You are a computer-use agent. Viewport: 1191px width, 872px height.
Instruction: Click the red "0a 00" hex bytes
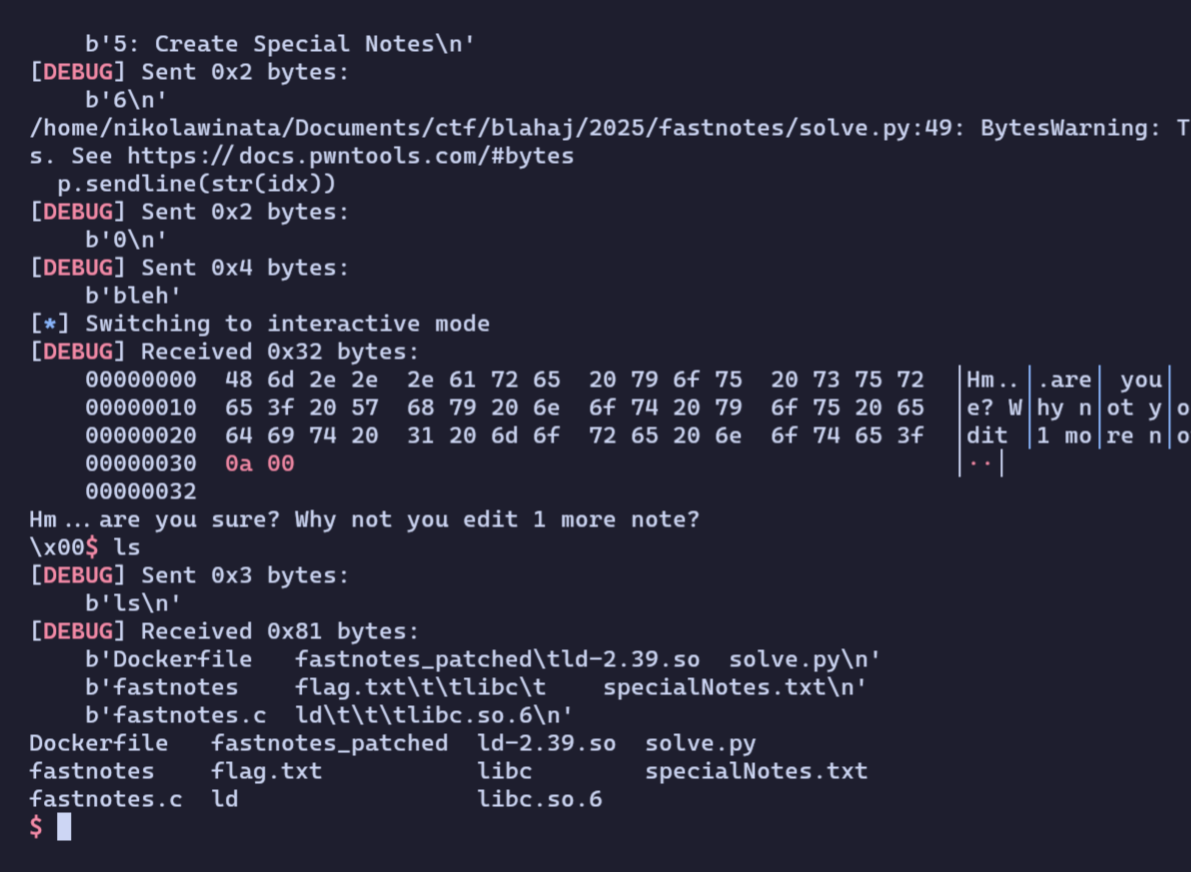coord(259,464)
